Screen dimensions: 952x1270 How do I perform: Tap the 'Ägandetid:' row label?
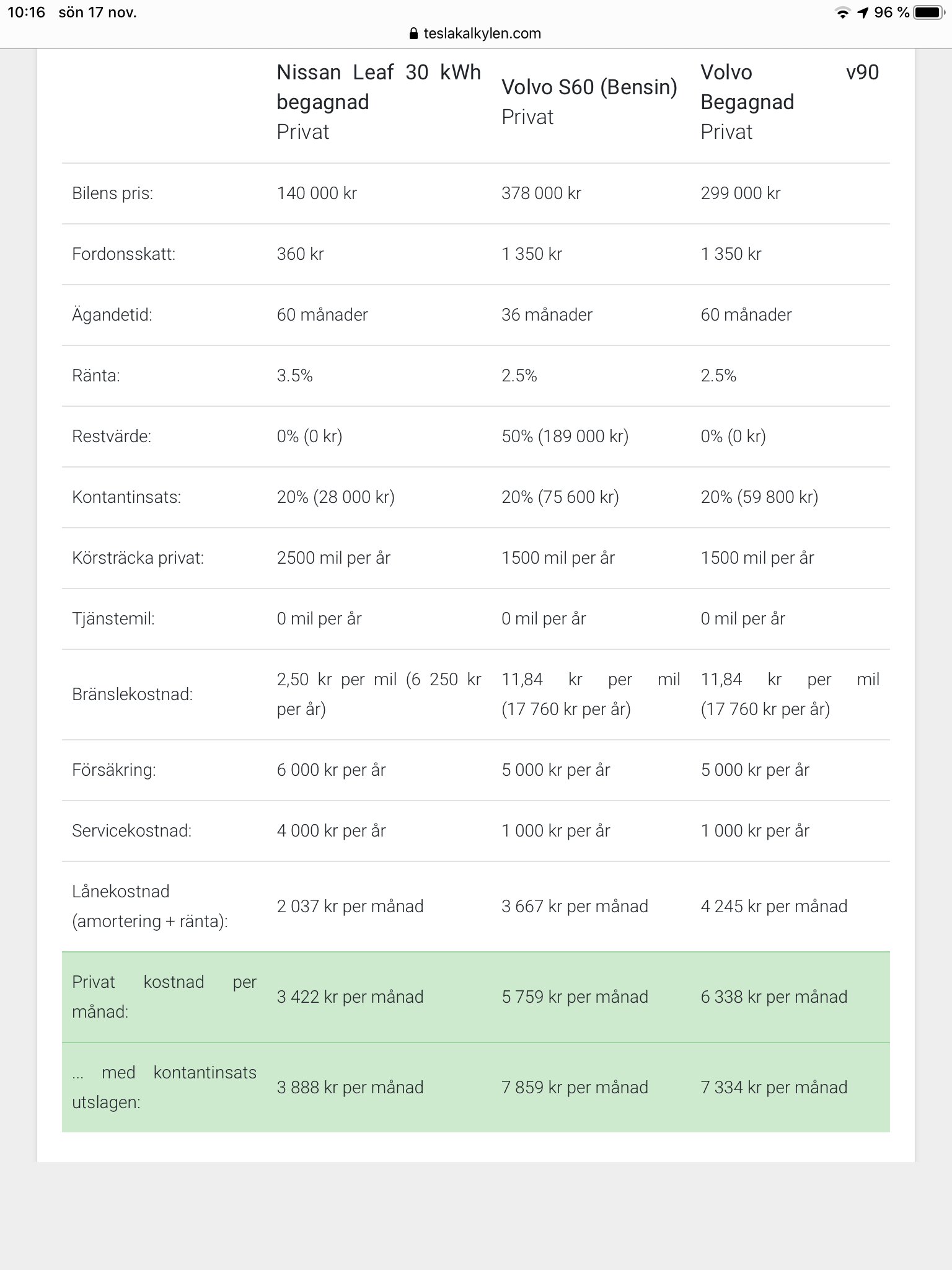pyautogui.click(x=112, y=314)
